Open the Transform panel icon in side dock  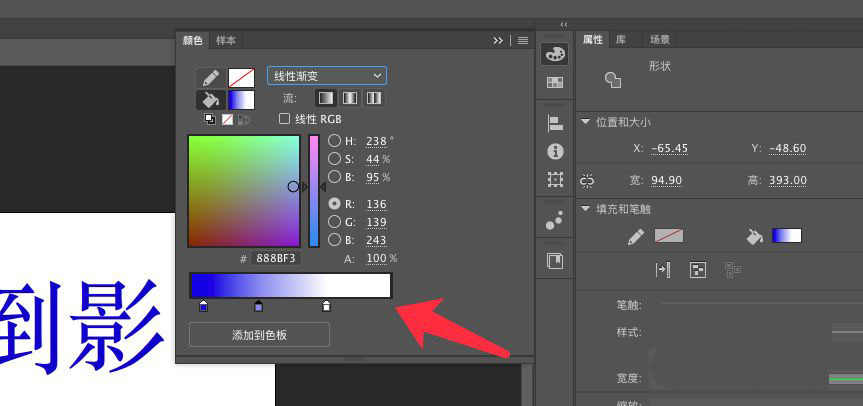coord(555,181)
